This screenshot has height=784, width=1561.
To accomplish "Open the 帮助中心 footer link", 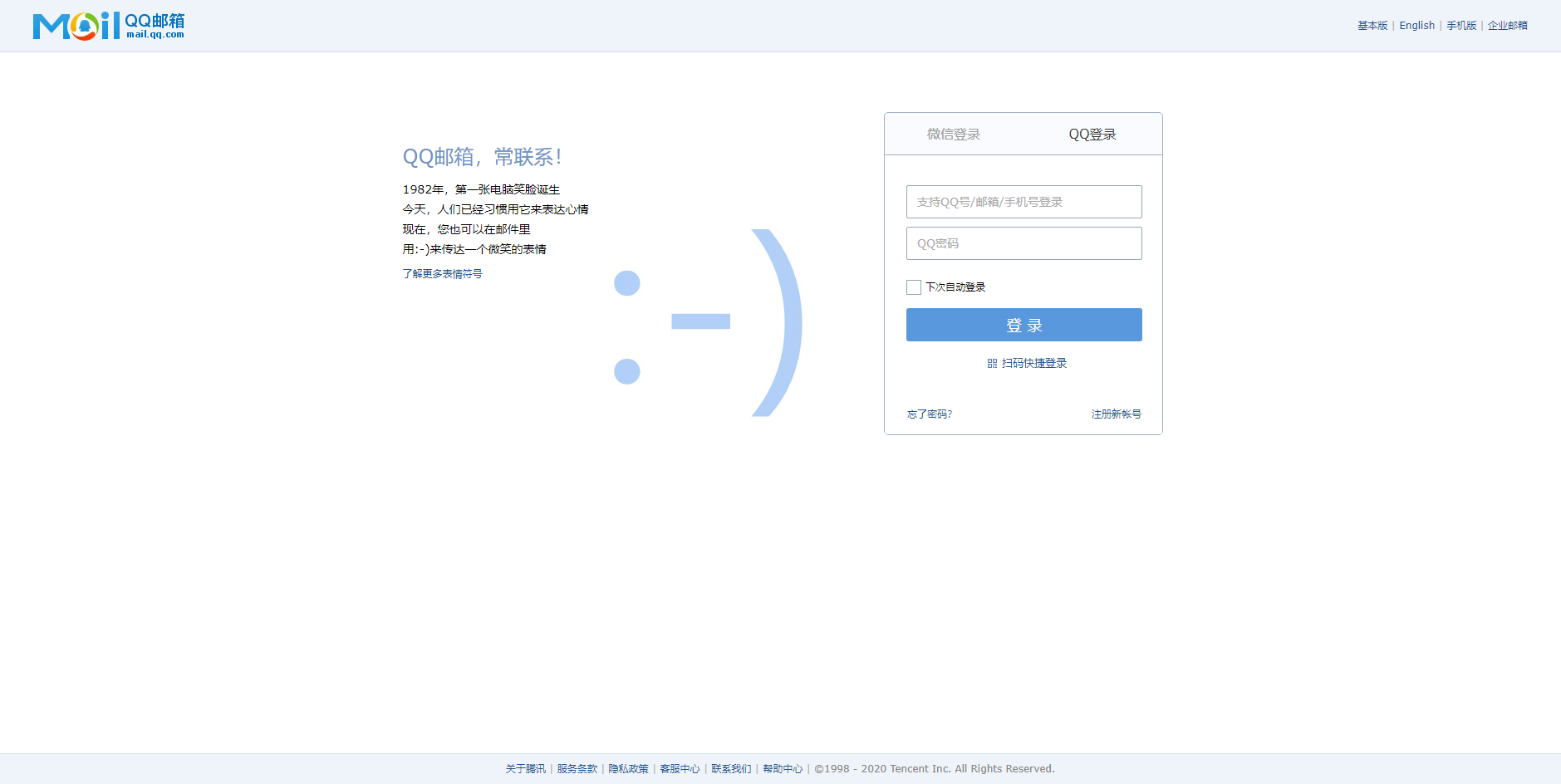I will coord(783,769).
